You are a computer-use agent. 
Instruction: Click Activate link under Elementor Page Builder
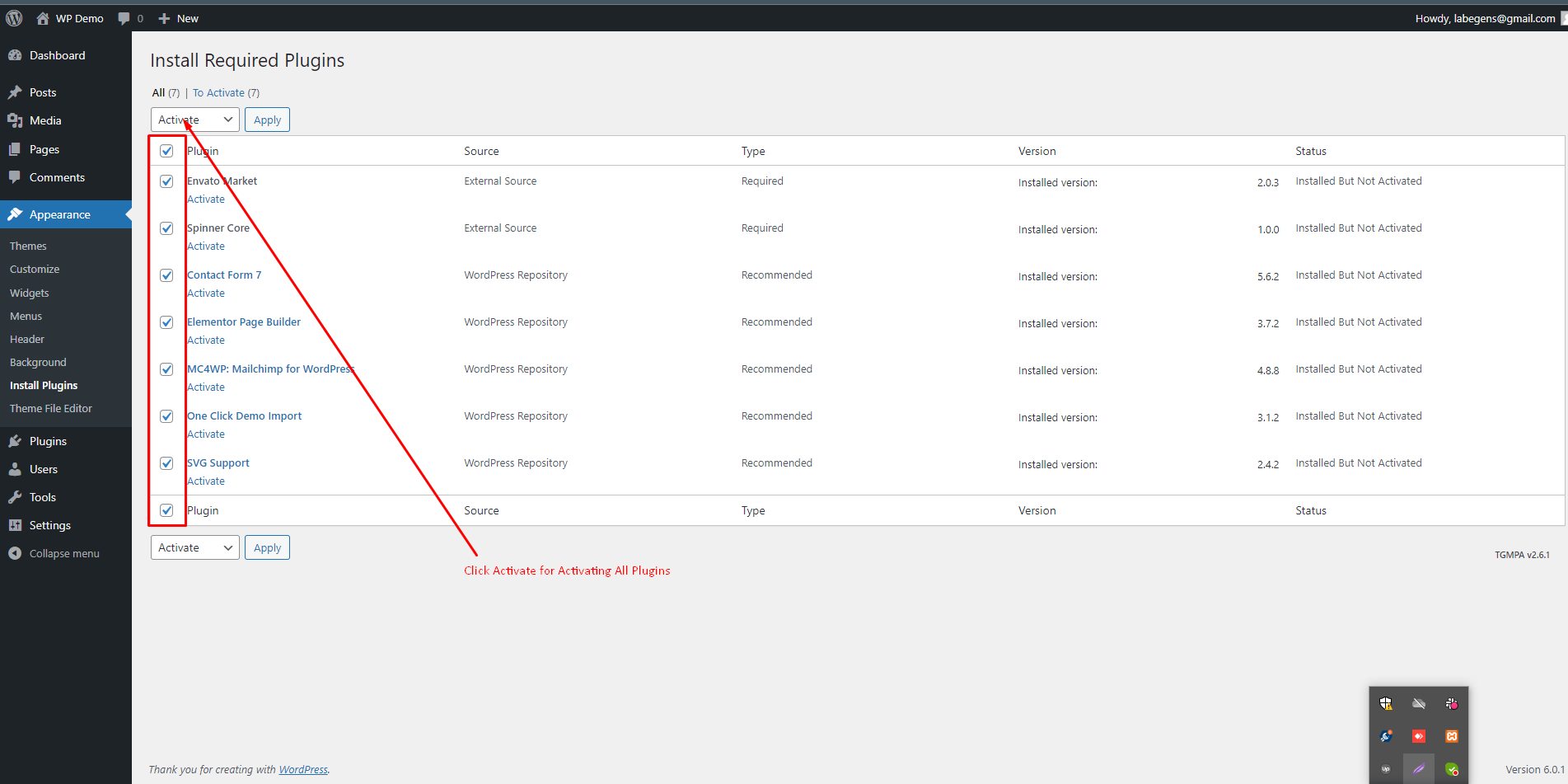pyautogui.click(x=206, y=340)
